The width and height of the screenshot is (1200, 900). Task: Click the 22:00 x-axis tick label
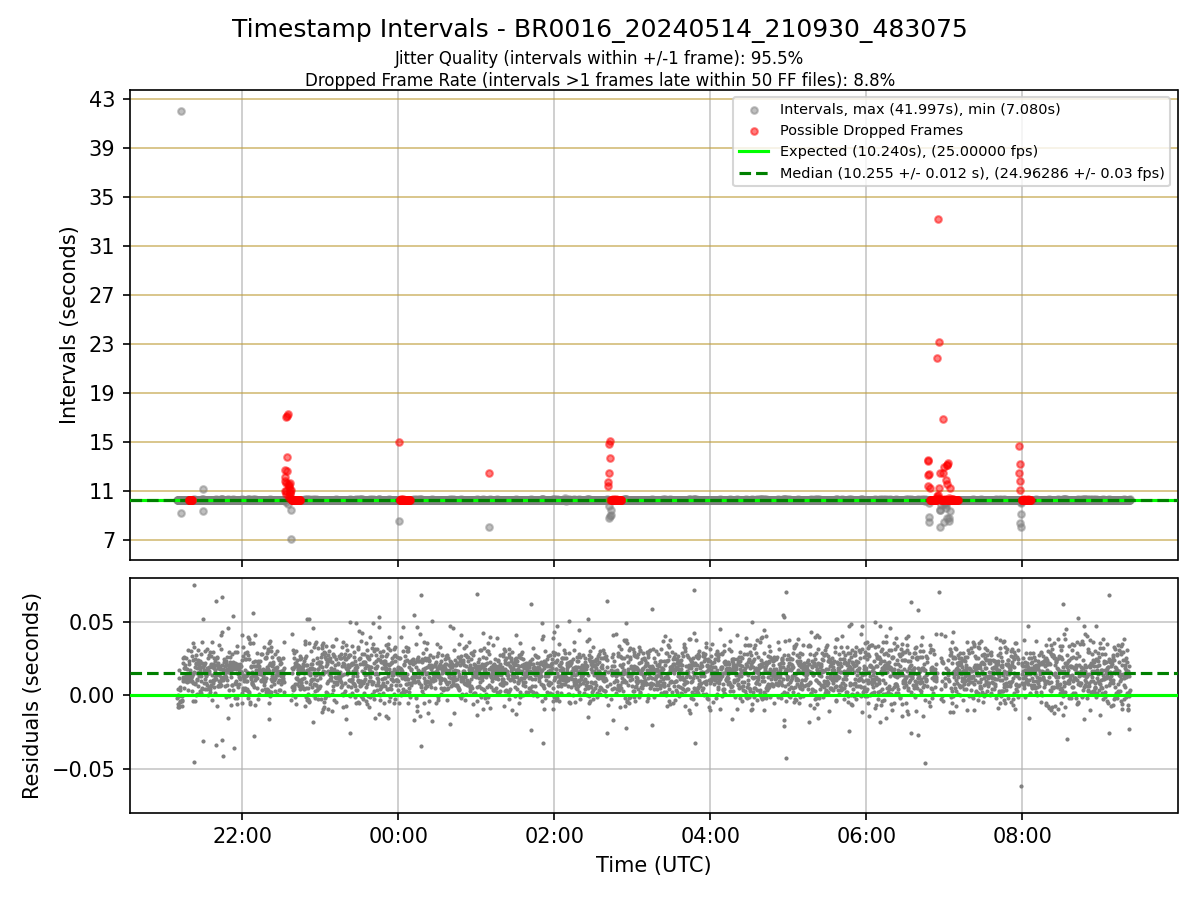click(x=242, y=836)
